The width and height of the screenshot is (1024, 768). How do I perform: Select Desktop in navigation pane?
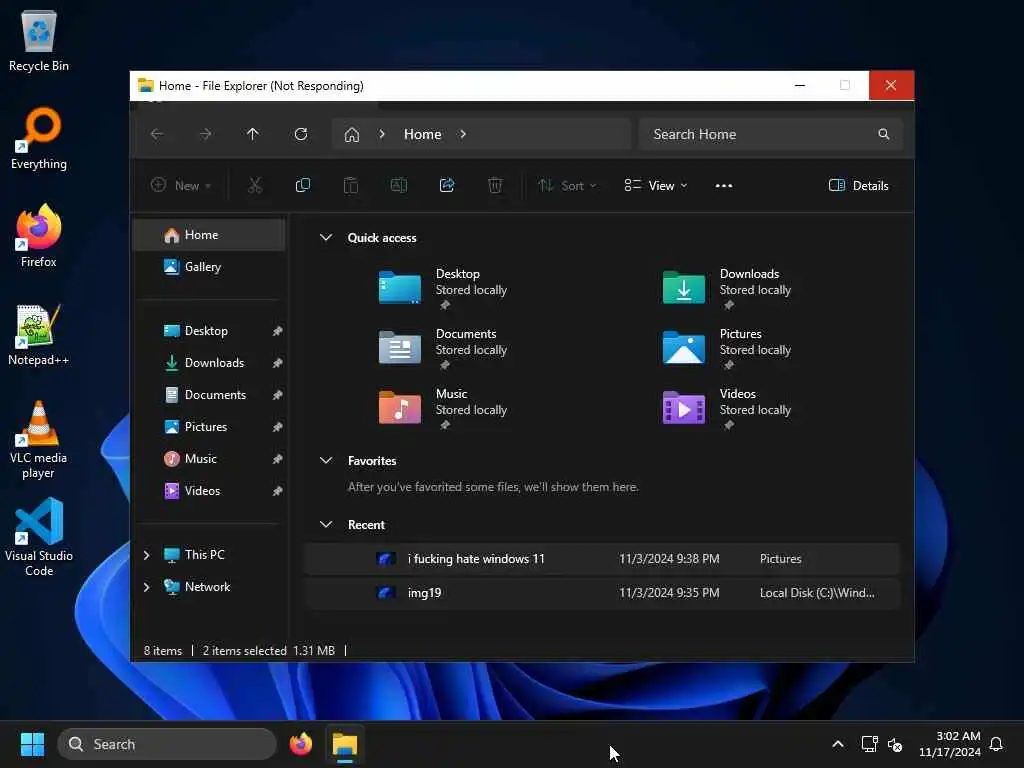(x=209, y=331)
